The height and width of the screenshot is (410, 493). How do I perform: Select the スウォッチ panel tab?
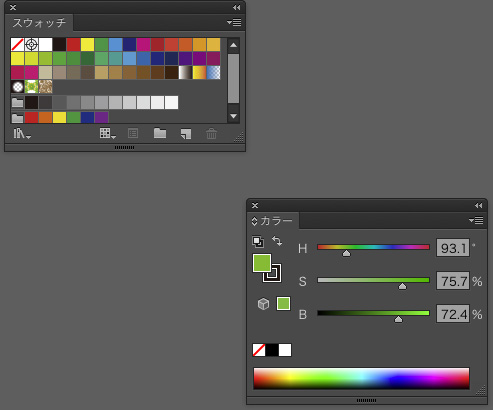(x=39, y=23)
